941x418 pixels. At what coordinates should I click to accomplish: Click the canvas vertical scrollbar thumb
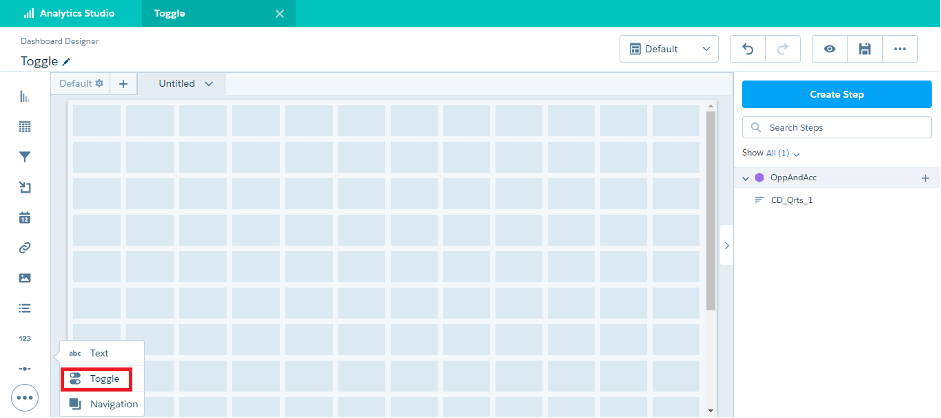[711, 211]
